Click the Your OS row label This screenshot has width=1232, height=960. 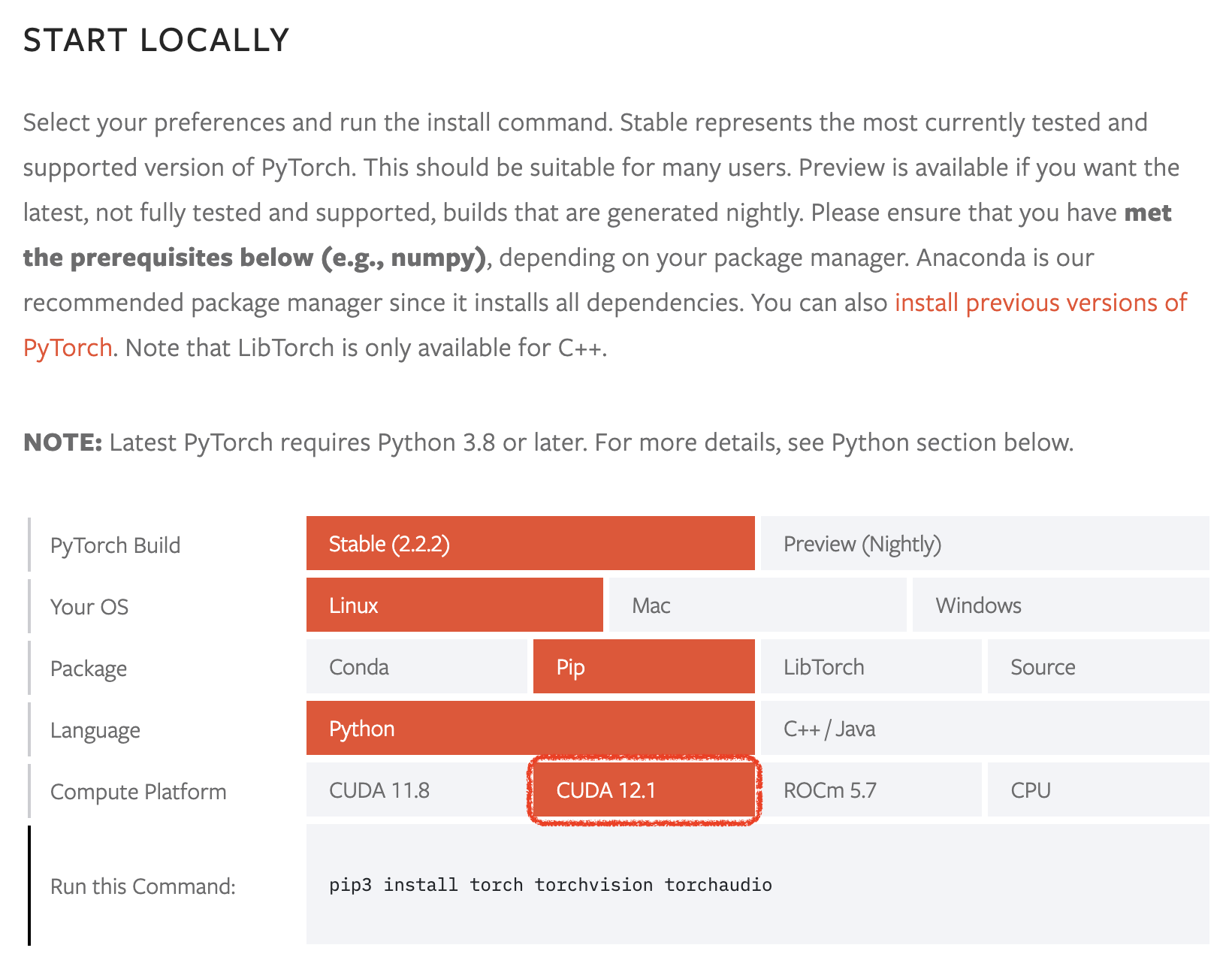pos(89,606)
